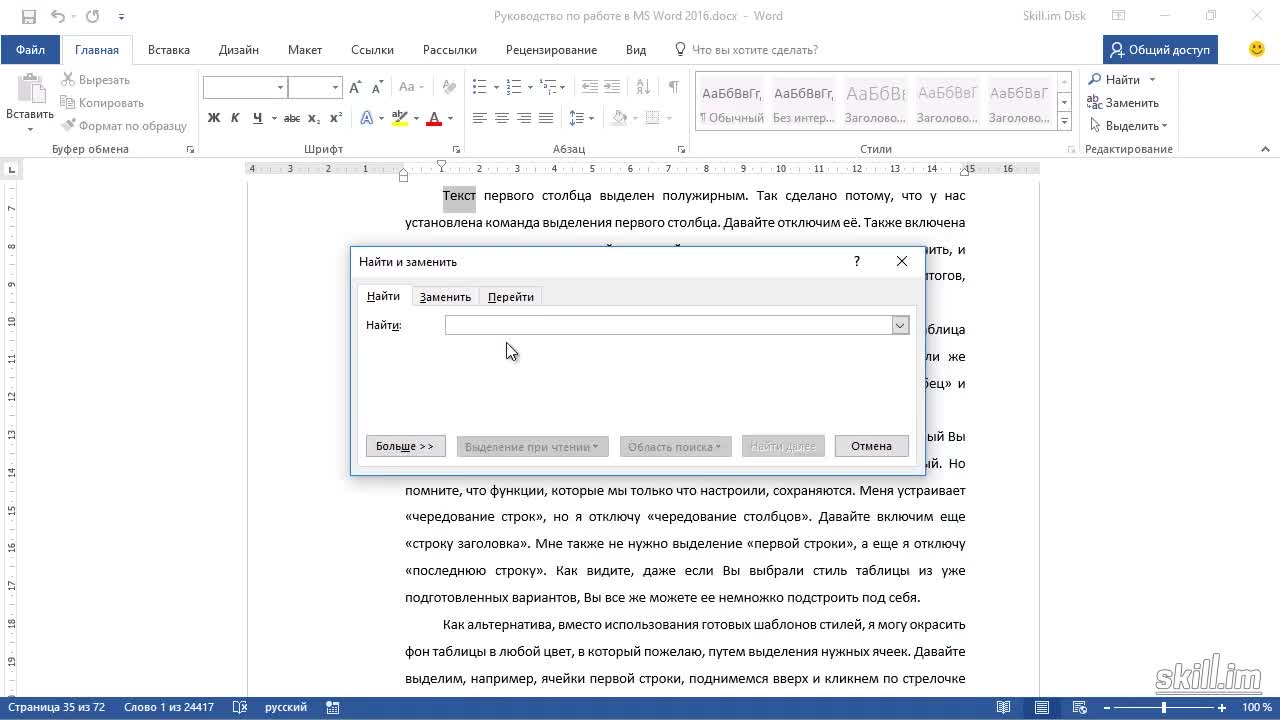Image resolution: width=1280 pixels, height=720 pixels.
Task: Open the change case Aa menu
Action: [412, 88]
